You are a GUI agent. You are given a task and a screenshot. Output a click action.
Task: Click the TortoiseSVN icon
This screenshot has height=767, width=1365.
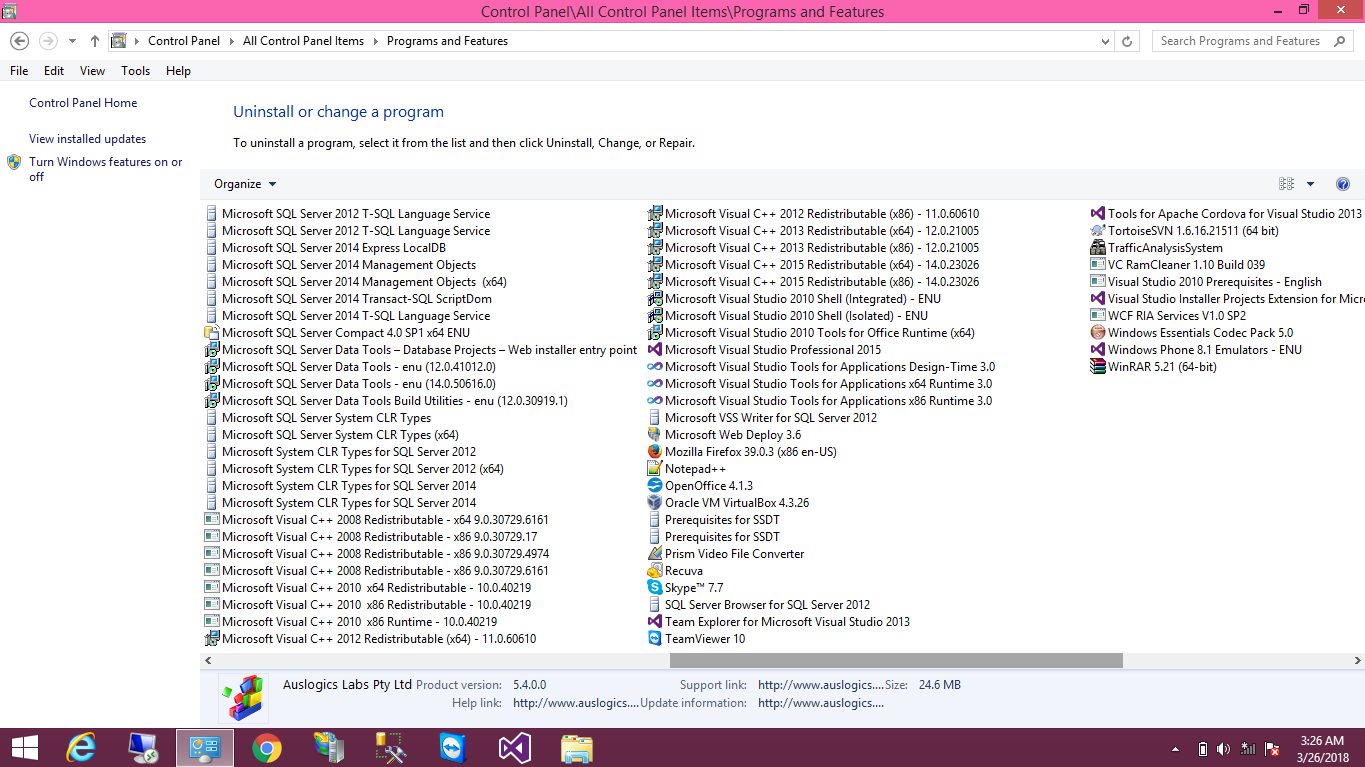pos(1098,231)
